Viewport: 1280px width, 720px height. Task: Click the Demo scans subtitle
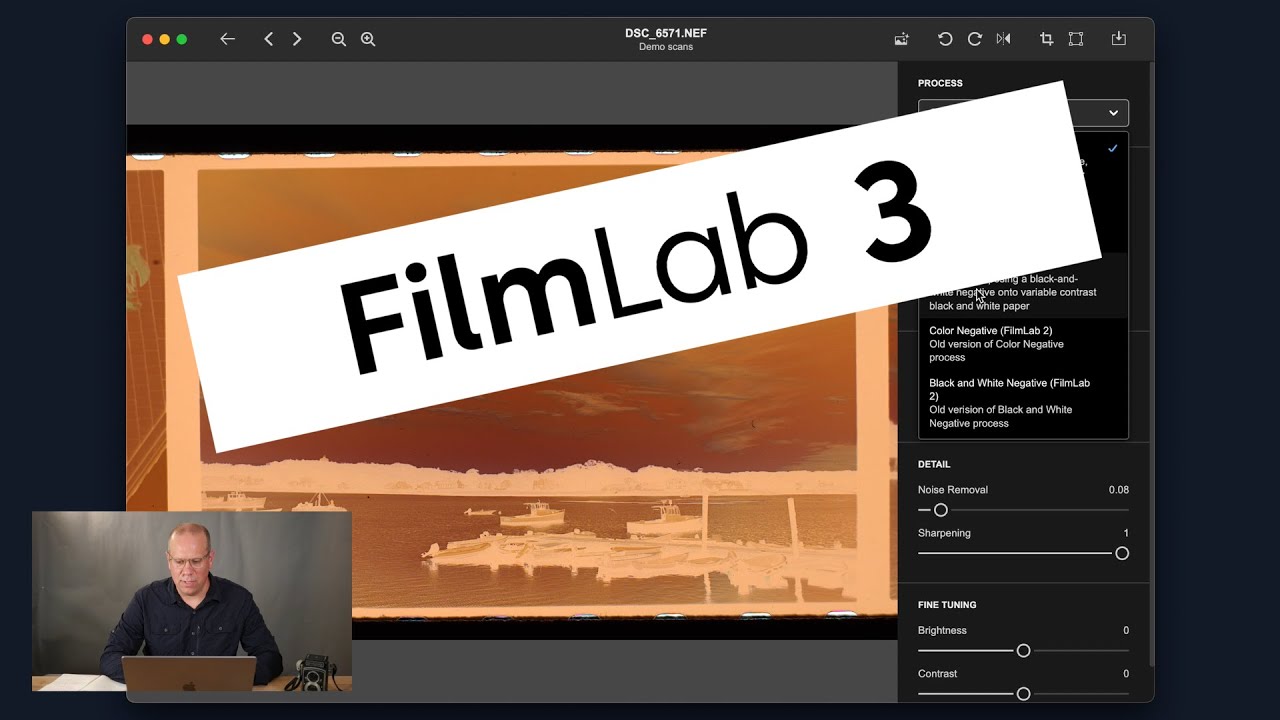666,47
